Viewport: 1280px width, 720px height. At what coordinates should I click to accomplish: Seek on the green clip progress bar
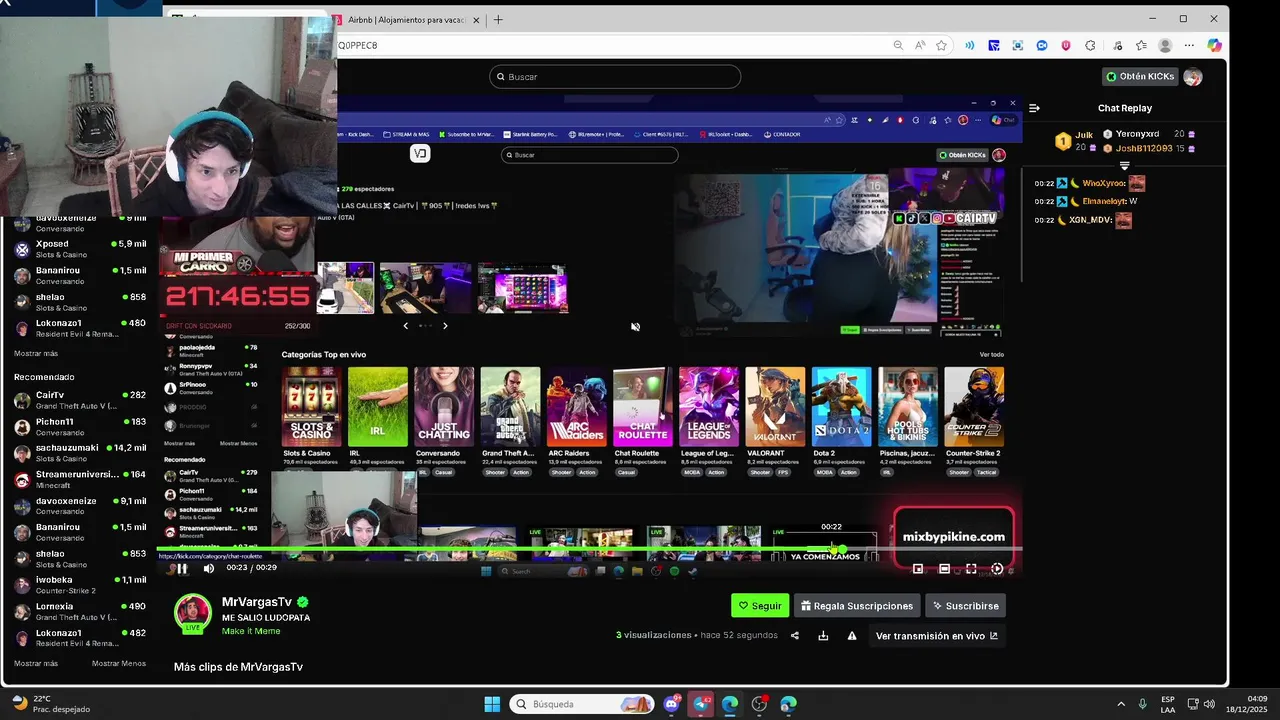coord(590,550)
